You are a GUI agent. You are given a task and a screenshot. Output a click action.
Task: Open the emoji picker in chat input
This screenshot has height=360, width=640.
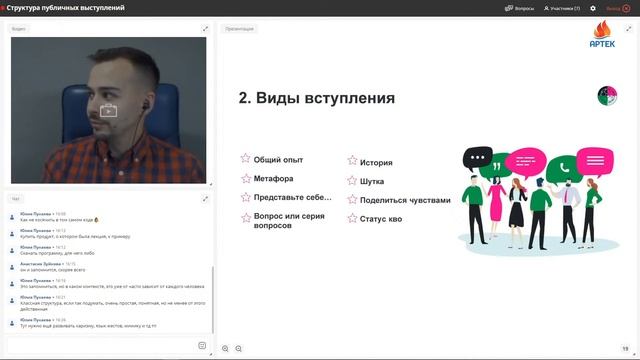(202, 345)
